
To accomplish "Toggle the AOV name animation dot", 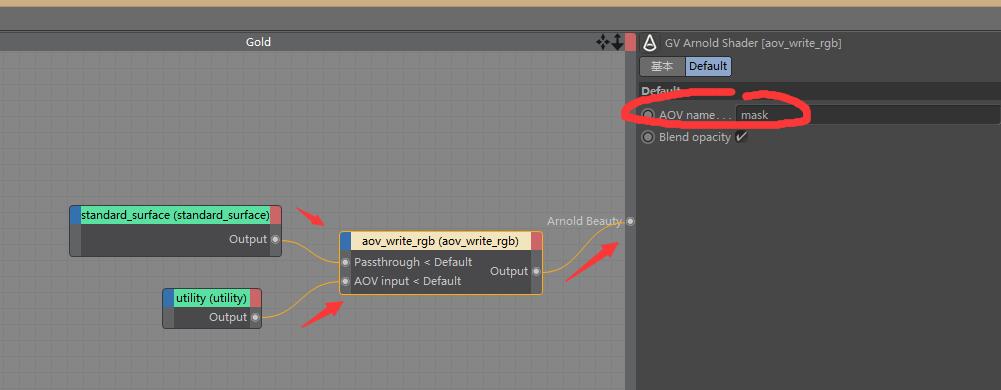I will click(648, 116).
